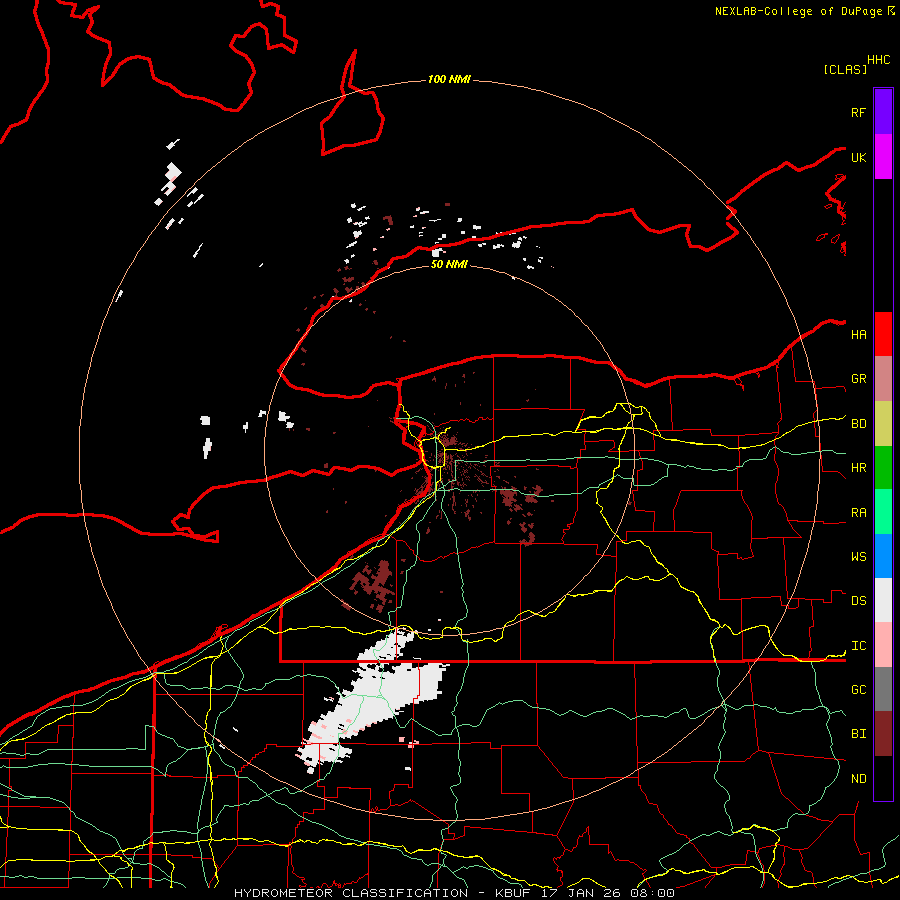Click the 50 NMI range ring label
Screen dimensions: 900x900
449,264
